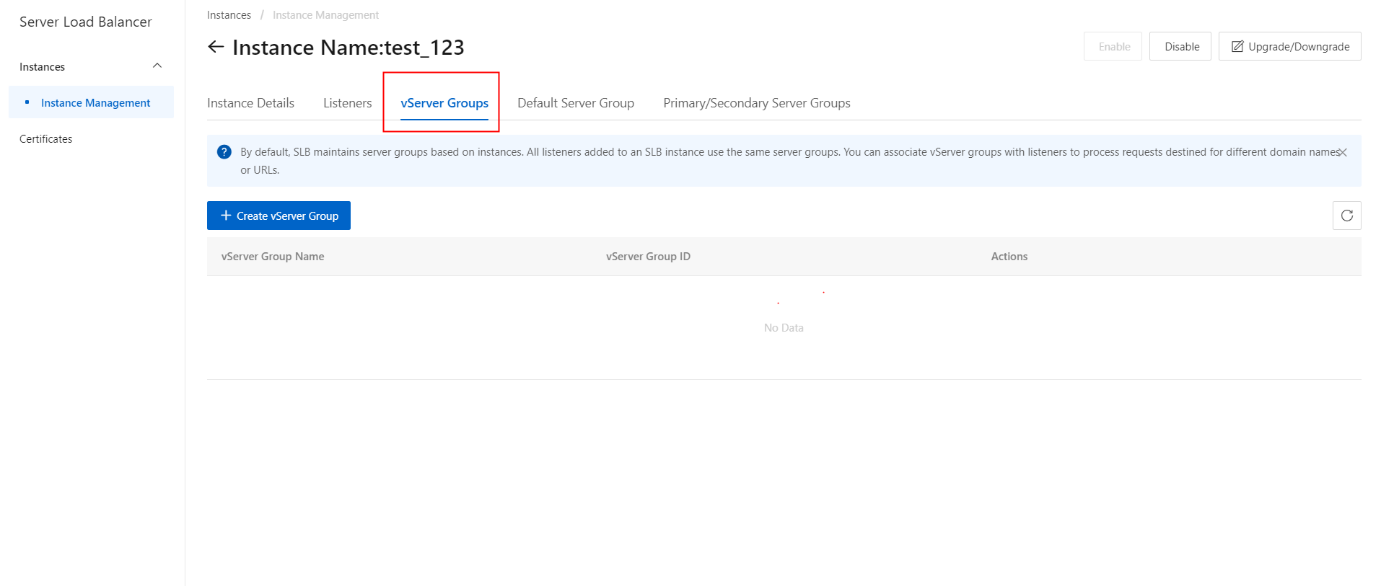Click the Server Load Balancer title
The width and height of the screenshot is (1381, 586).
point(85,22)
